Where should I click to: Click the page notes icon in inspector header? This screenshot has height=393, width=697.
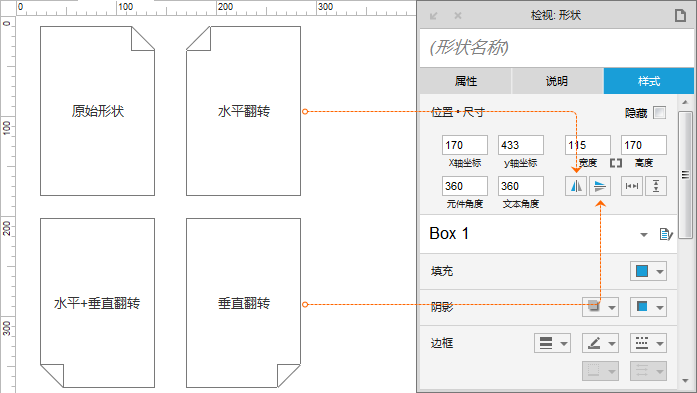point(680,16)
